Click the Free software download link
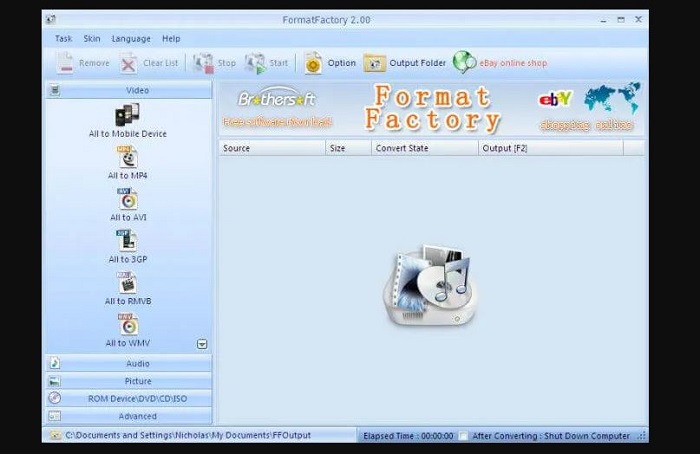The width and height of the screenshot is (700, 454). point(277,122)
